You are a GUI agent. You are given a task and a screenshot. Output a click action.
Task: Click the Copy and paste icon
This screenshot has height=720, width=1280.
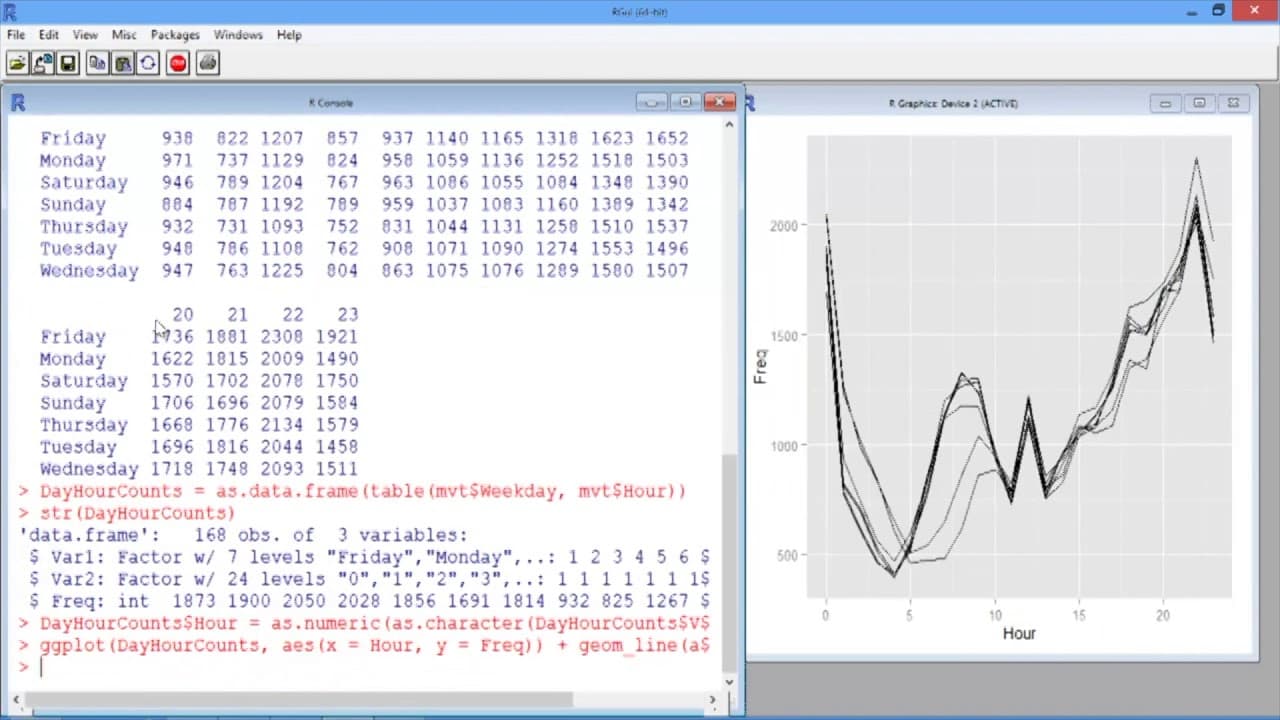[148, 64]
